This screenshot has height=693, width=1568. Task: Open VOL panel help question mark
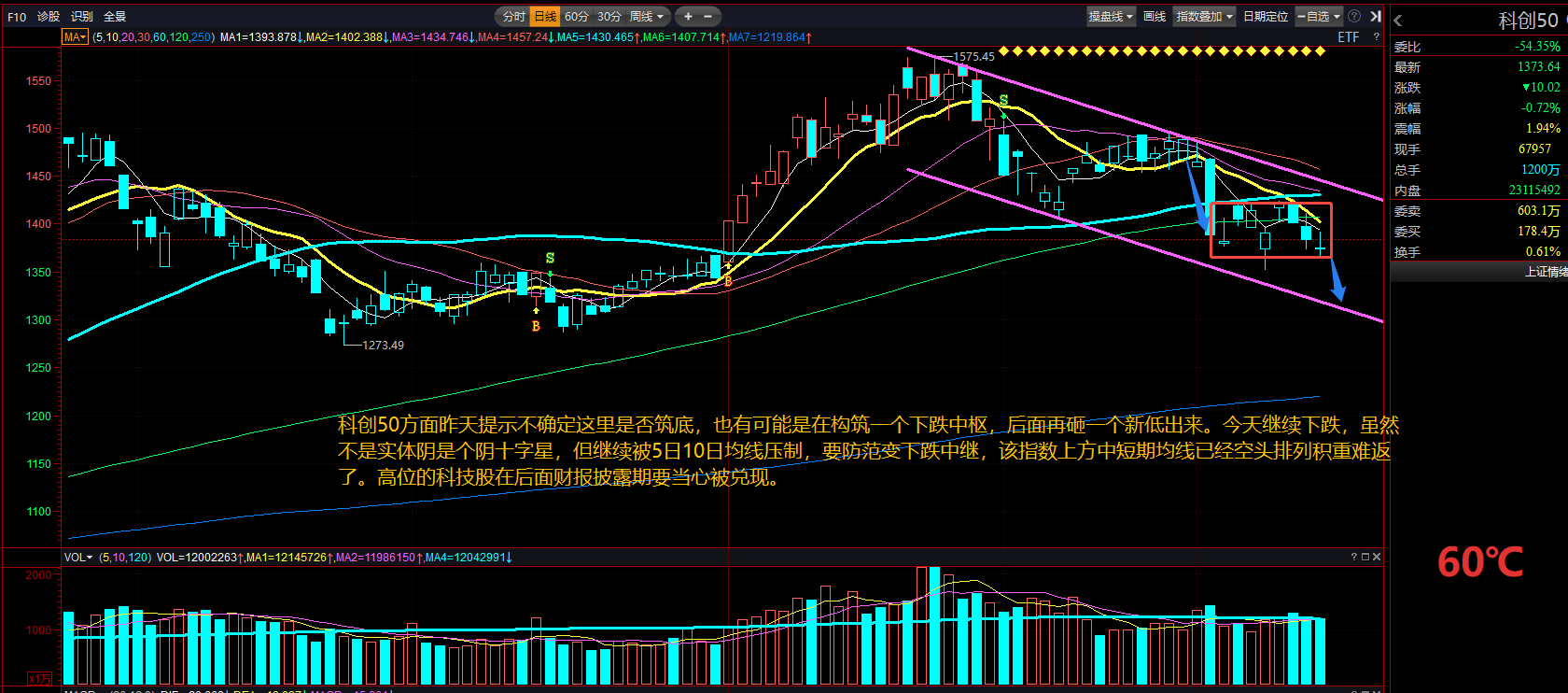(1353, 557)
